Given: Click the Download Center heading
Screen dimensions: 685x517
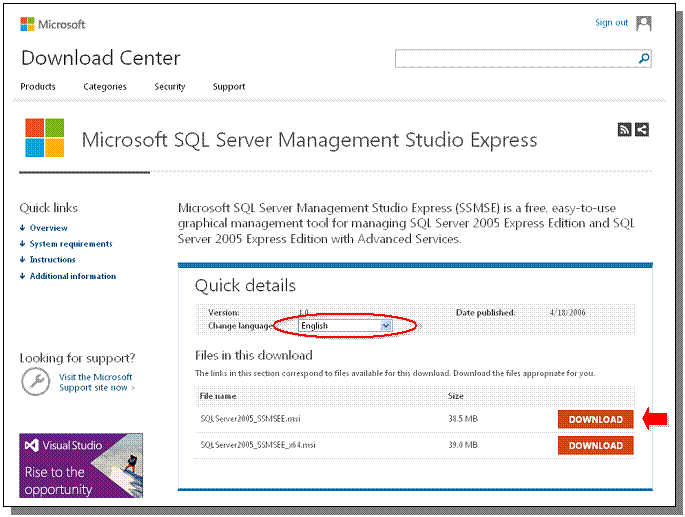Looking at the screenshot, I should (x=101, y=58).
